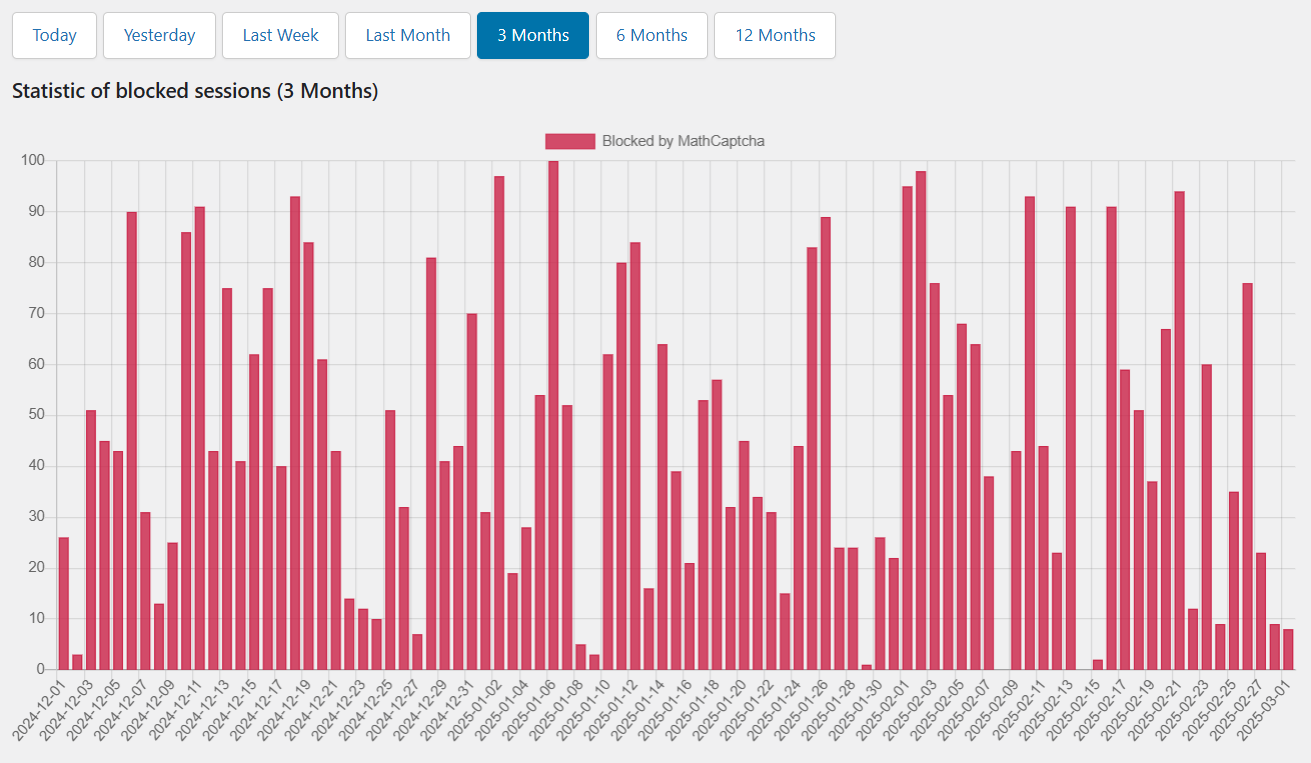The height and width of the screenshot is (763, 1311).
Task: Select the bar for 2024-12-01
Action: pos(64,603)
